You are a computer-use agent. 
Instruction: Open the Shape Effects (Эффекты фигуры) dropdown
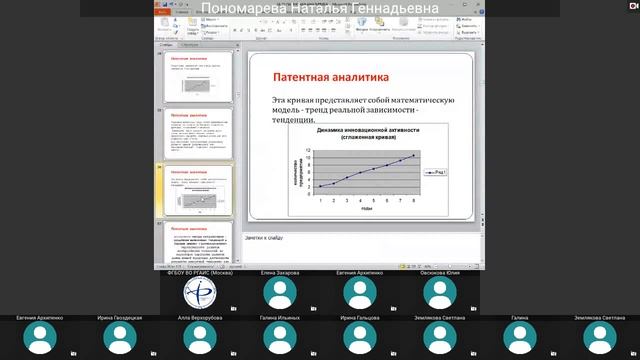[433, 32]
